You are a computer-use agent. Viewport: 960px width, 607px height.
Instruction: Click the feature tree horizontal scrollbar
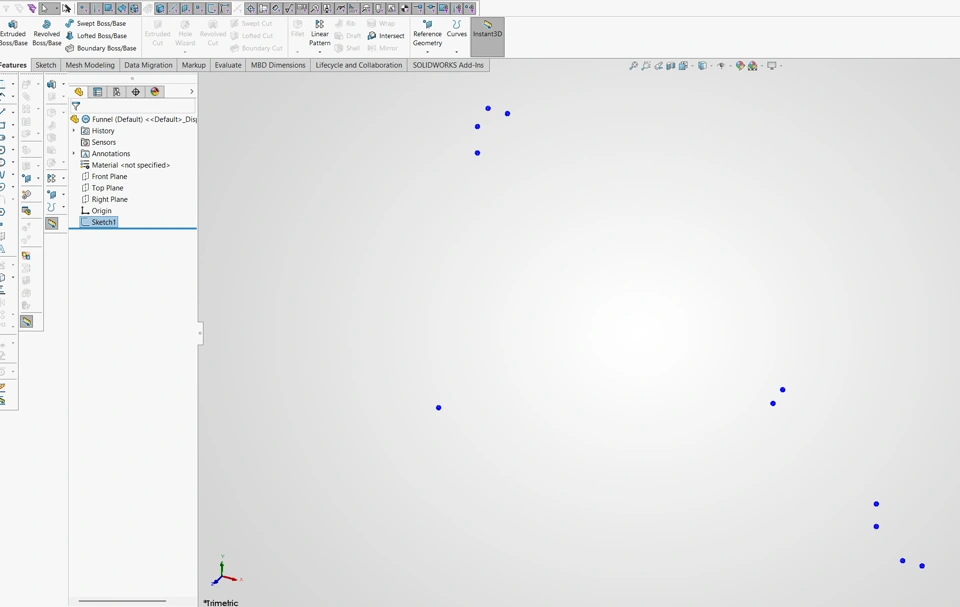click(x=122, y=601)
